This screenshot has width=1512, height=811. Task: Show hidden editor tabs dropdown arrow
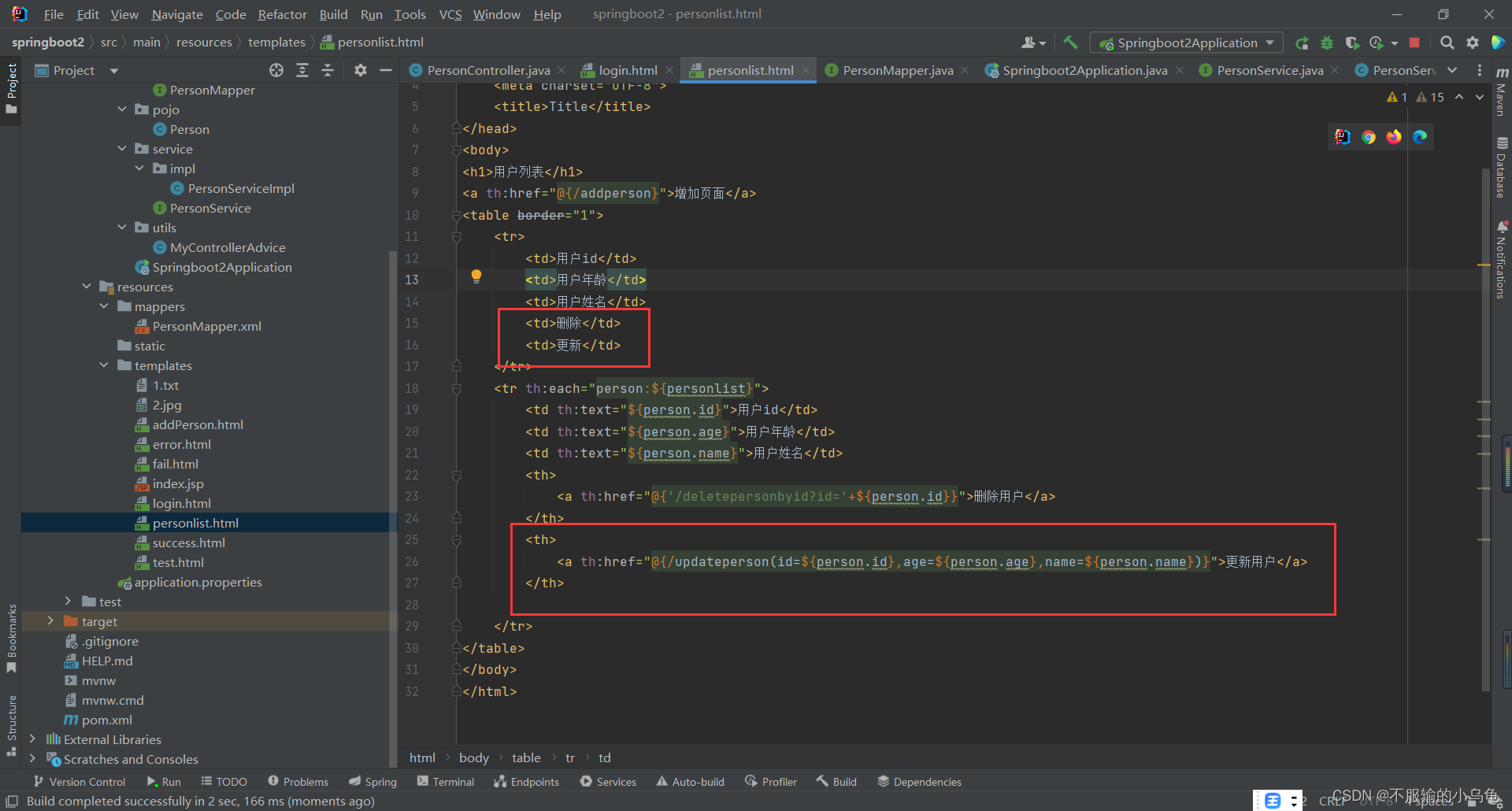point(1452,70)
